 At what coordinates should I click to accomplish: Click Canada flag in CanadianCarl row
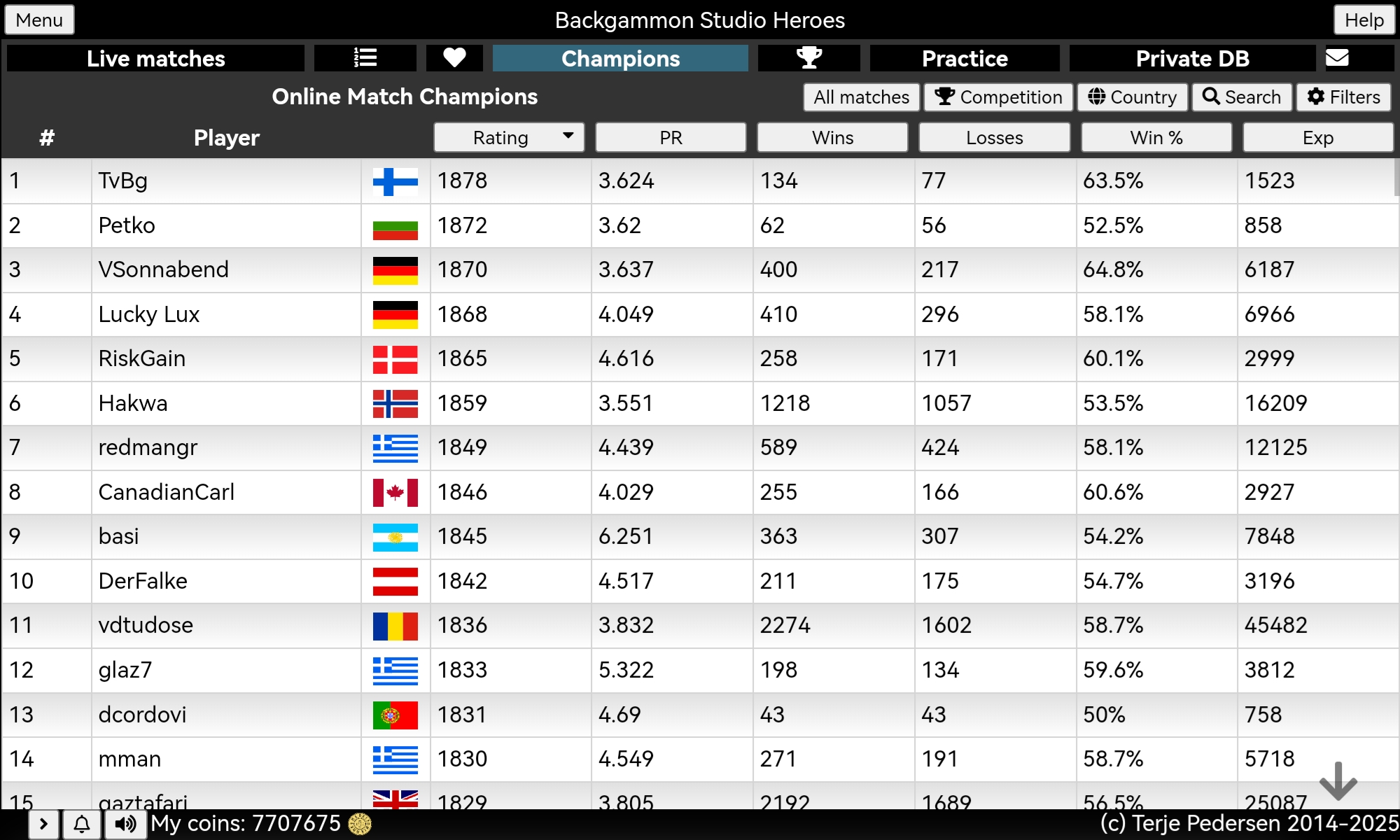[395, 493]
